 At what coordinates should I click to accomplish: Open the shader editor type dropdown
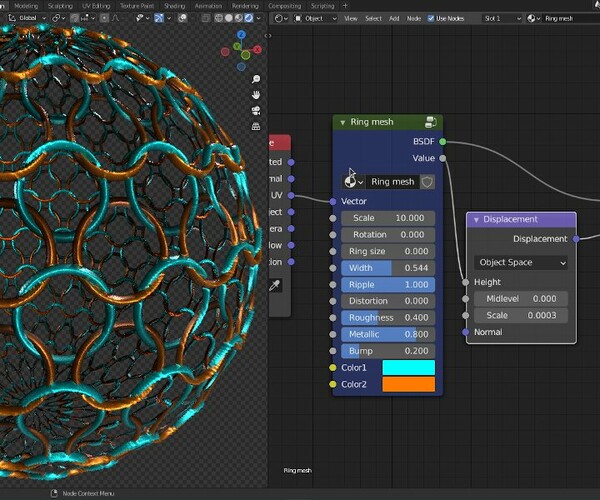pyautogui.click(x=281, y=18)
